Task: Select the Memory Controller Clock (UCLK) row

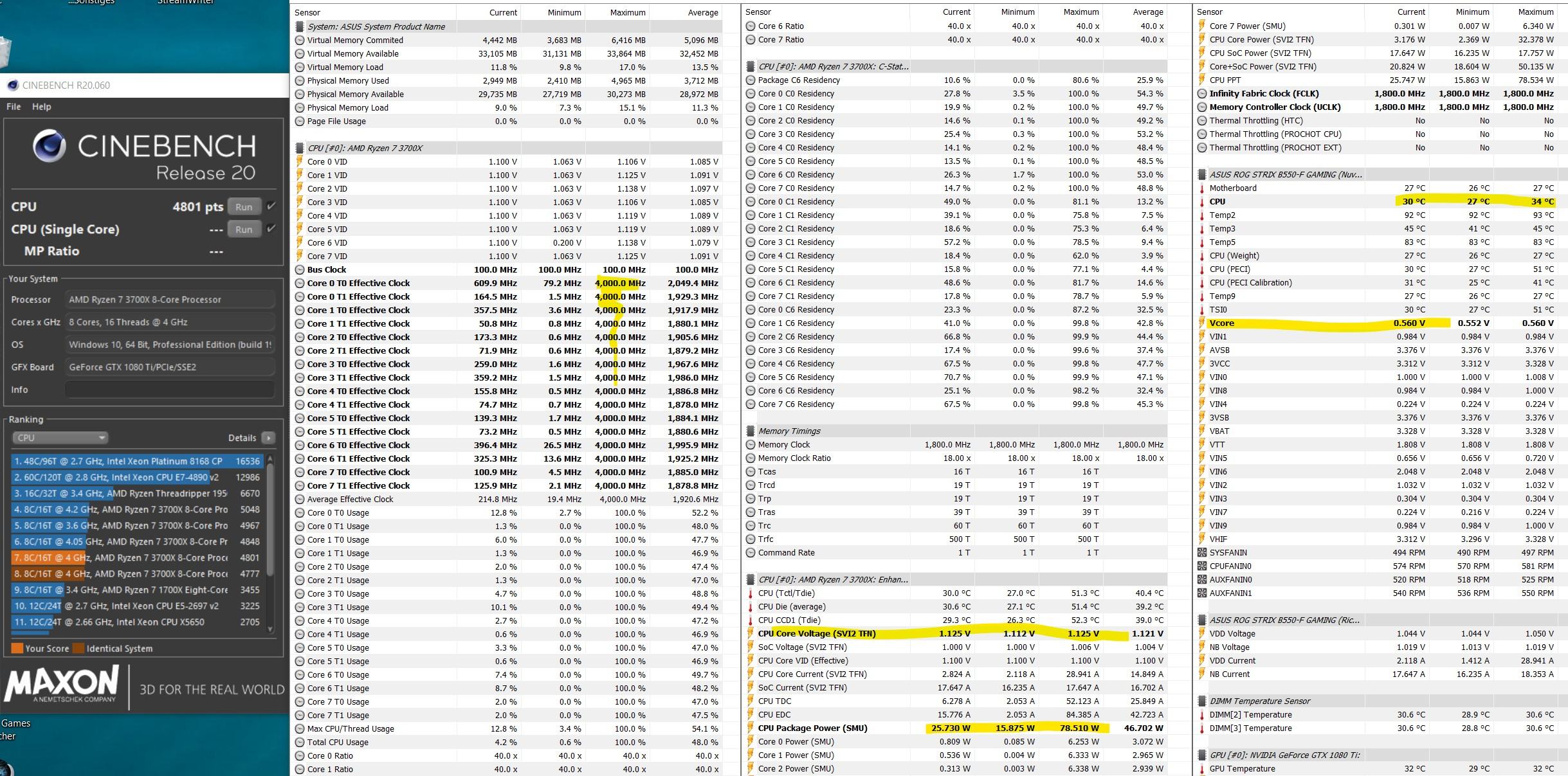Action: pos(1381,107)
